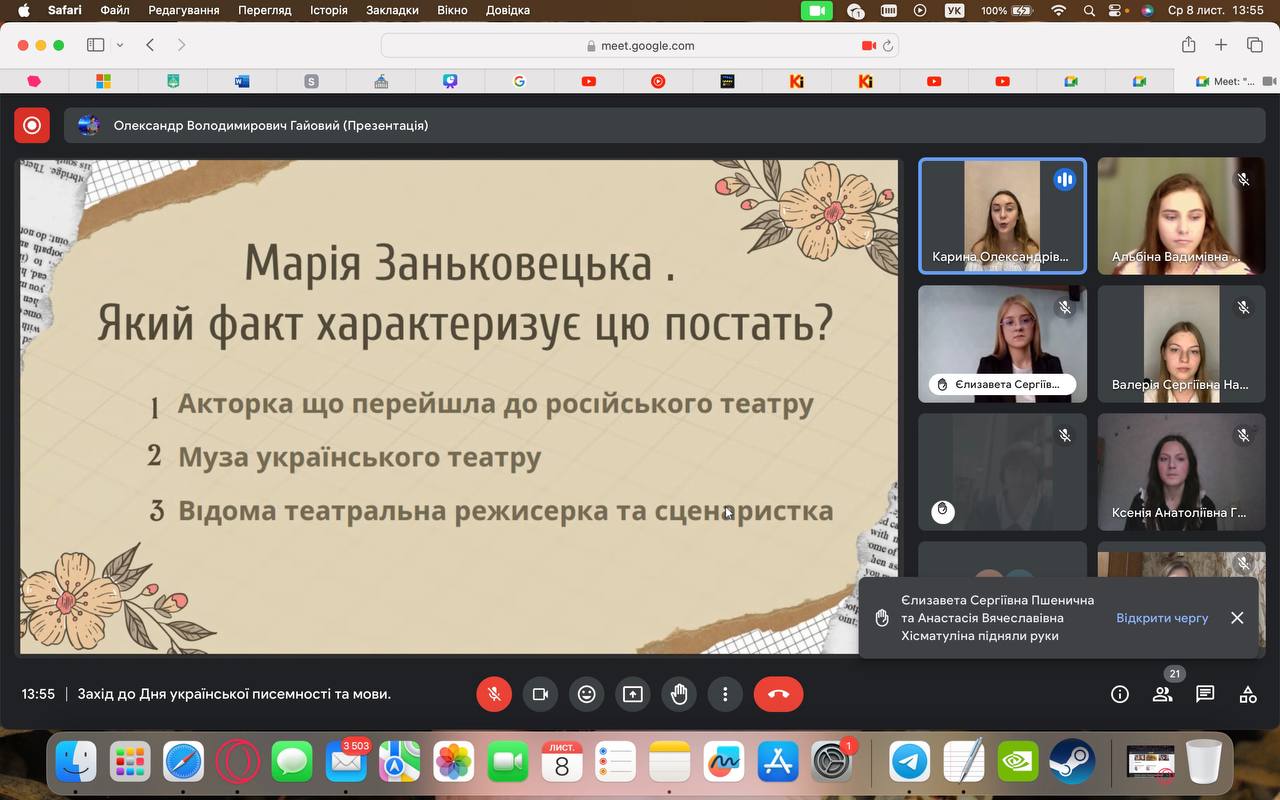Click the red recording indicator icon
The width and height of the screenshot is (1280, 800).
(32, 125)
